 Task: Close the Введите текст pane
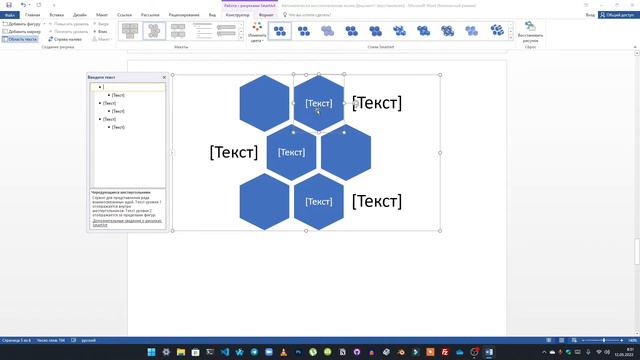click(164, 77)
